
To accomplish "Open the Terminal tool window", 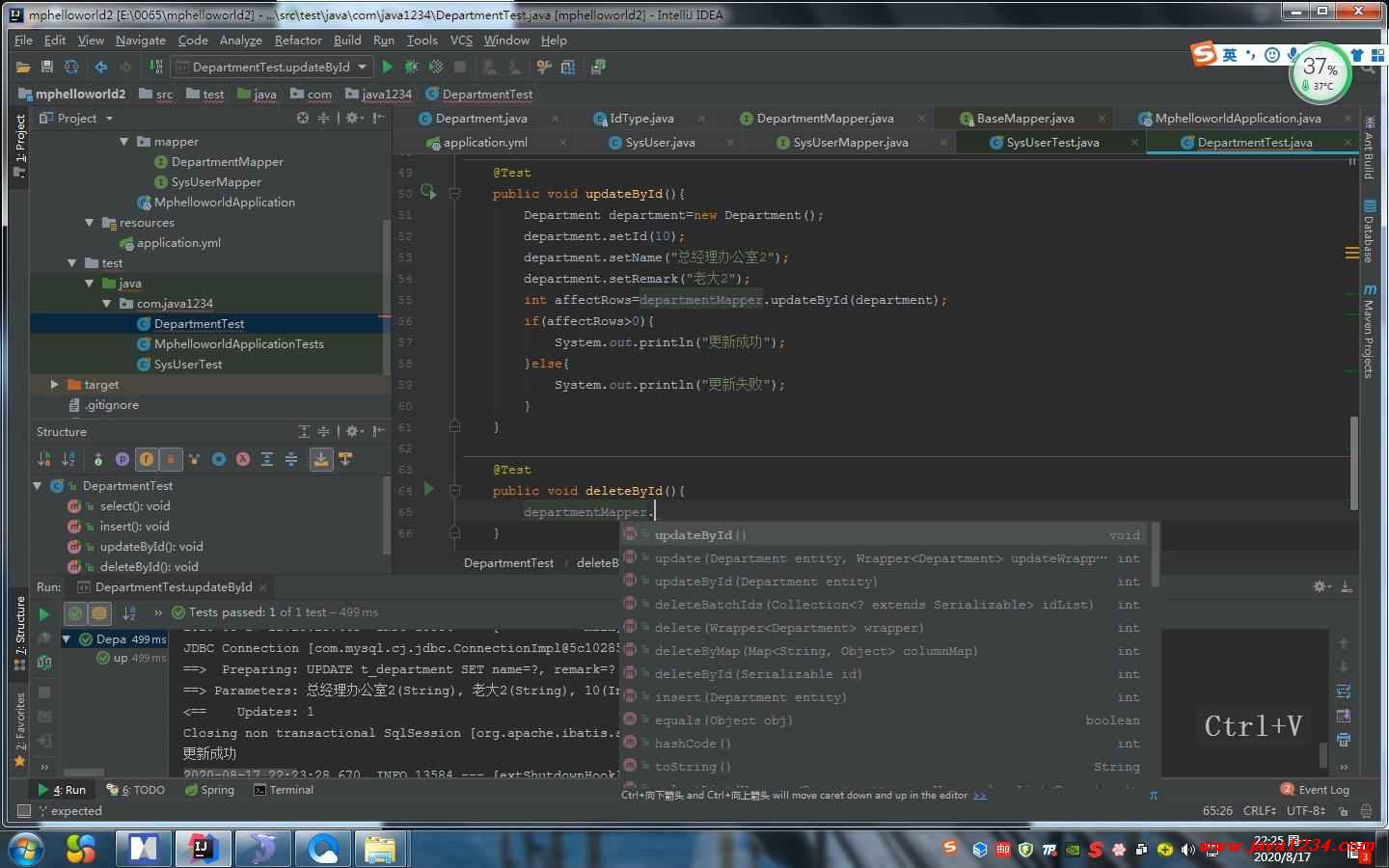I will click(x=284, y=790).
